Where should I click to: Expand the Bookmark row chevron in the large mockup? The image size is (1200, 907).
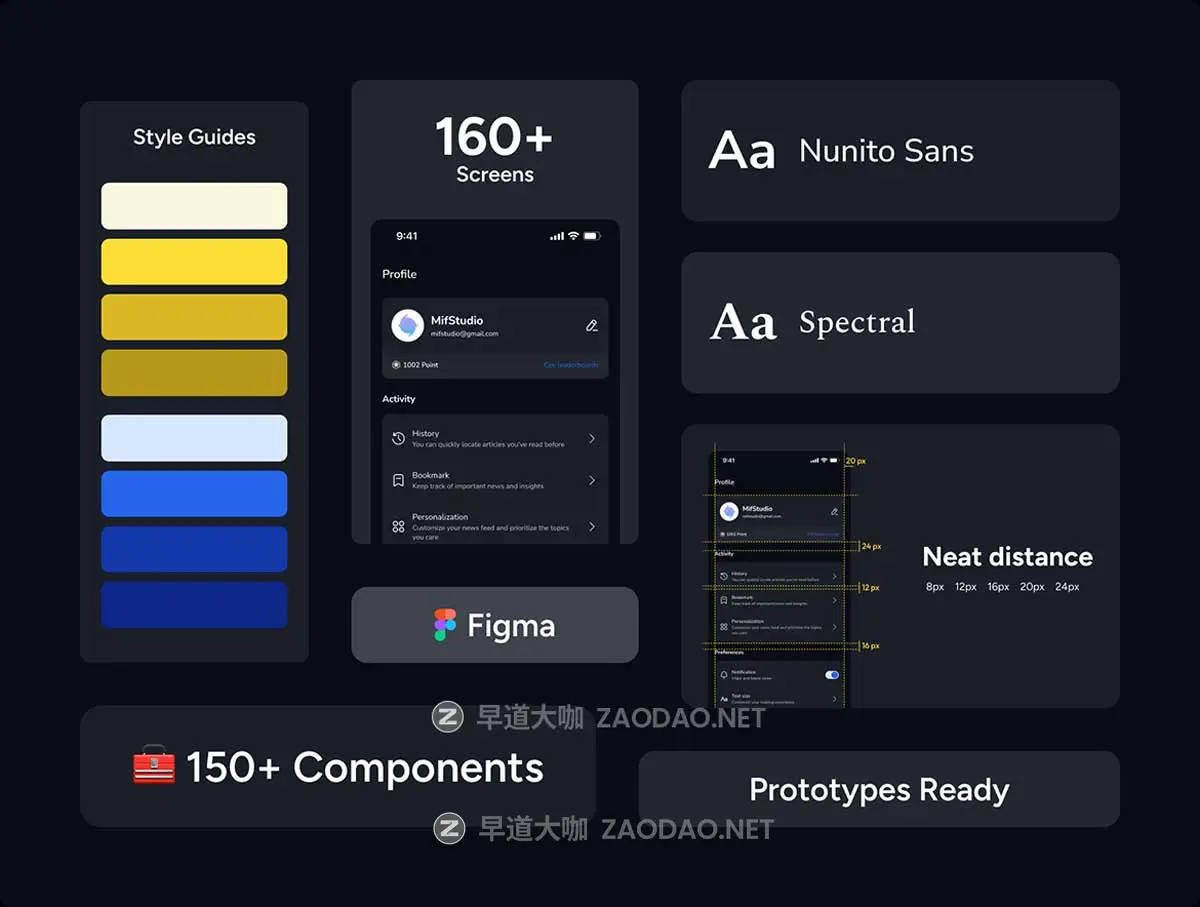coord(592,481)
